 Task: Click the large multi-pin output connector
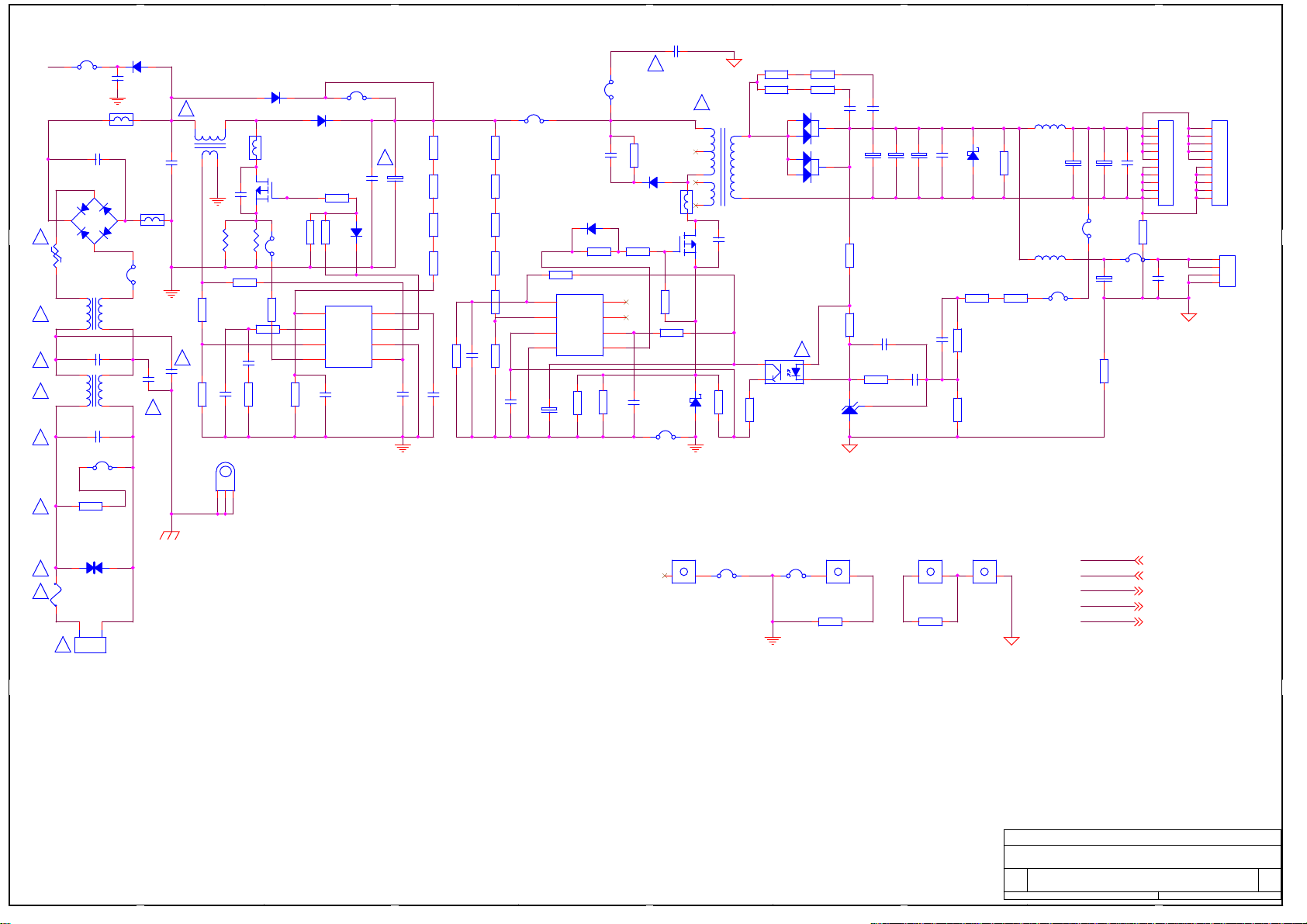tap(1166, 163)
